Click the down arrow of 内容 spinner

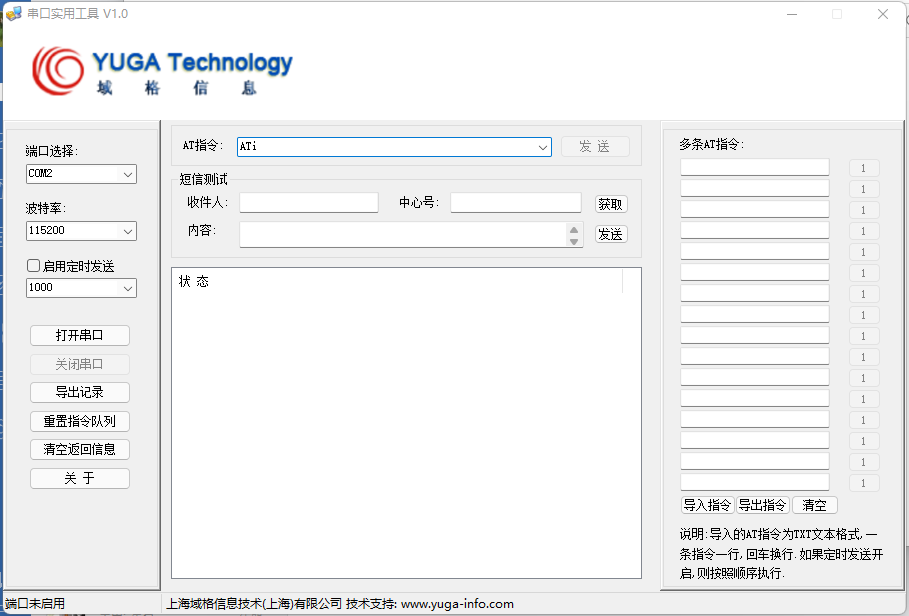point(574,241)
